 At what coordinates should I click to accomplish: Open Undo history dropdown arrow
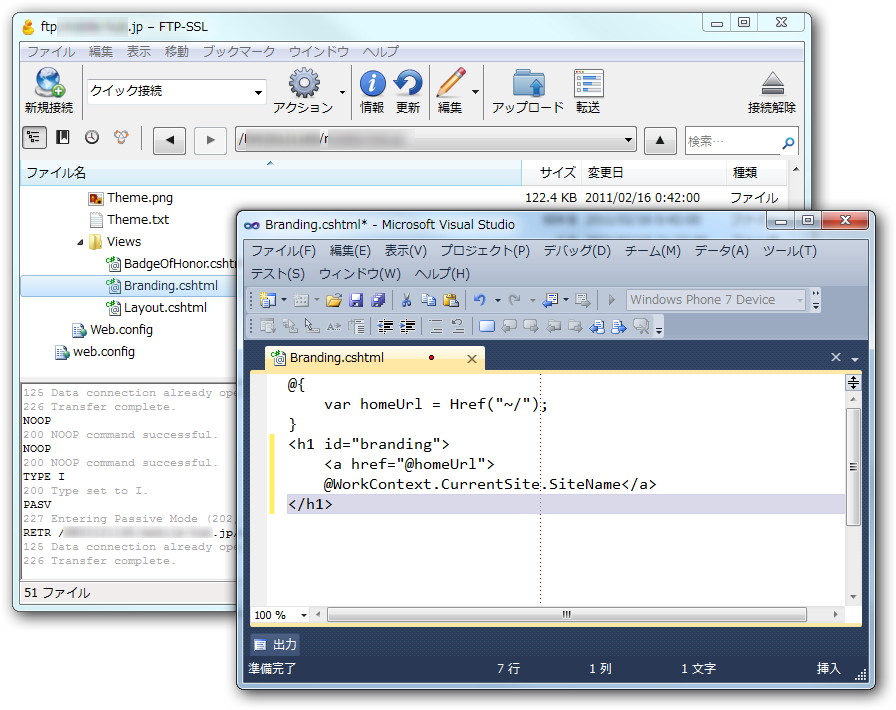(498, 300)
